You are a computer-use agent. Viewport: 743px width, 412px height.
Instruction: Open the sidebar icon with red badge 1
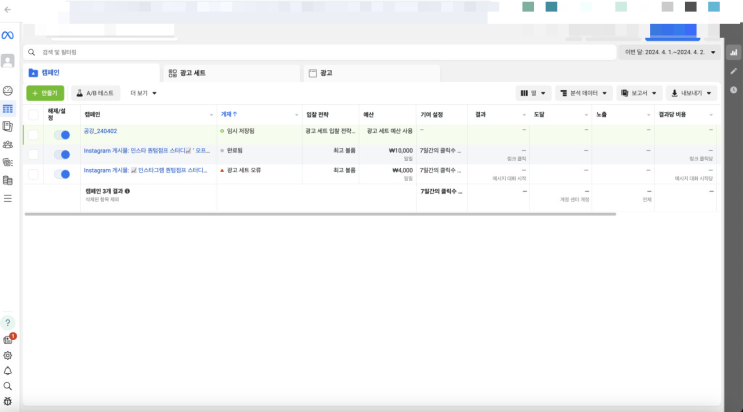pos(9,339)
